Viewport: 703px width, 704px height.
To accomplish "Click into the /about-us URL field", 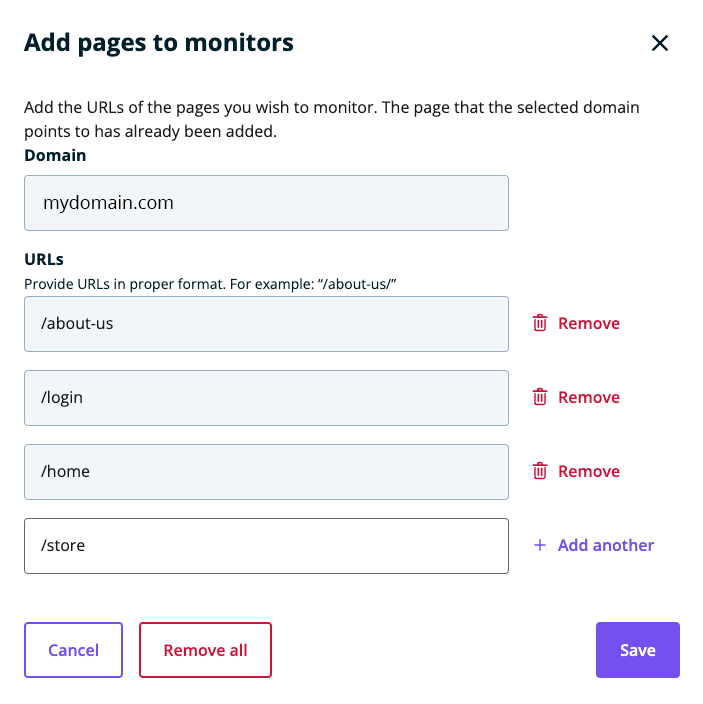I will 266,323.
